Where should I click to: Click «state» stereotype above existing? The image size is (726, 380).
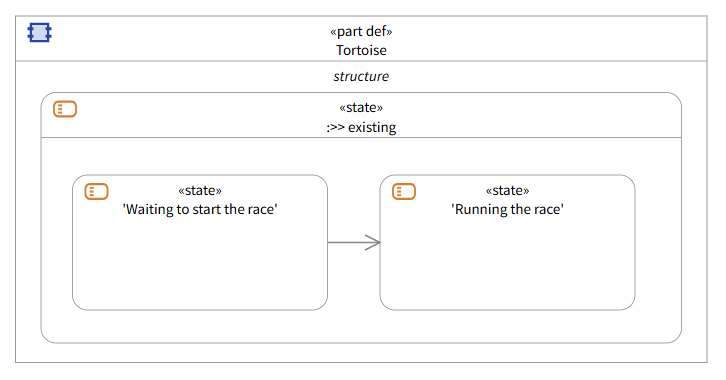click(x=361, y=107)
